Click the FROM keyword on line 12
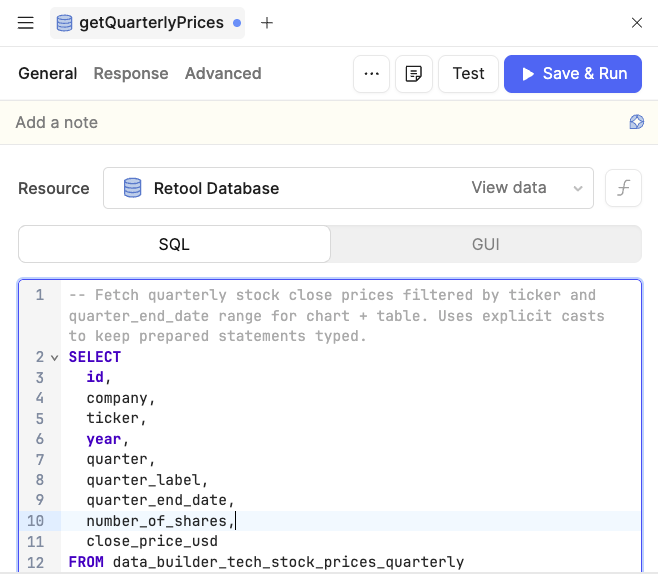658x586 pixels. point(86,562)
